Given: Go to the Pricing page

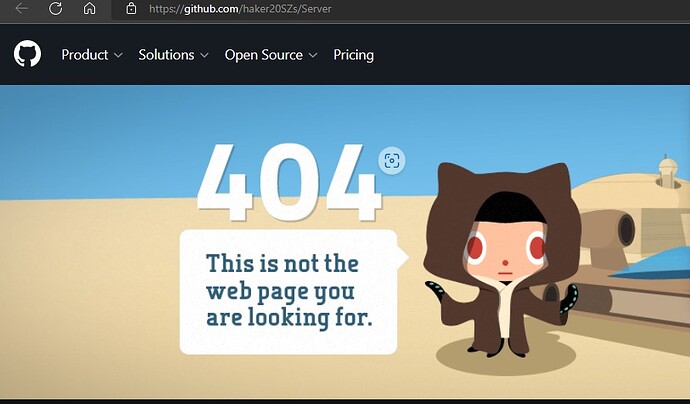Looking at the screenshot, I should pyautogui.click(x=353, y=55).
